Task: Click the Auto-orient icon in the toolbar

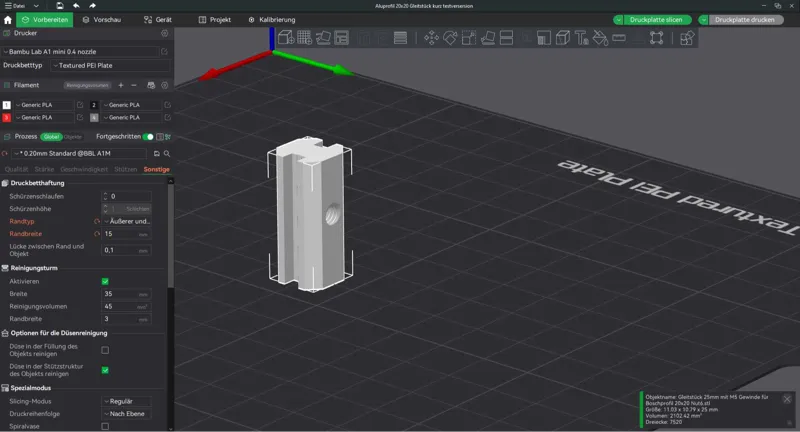Action: pyautogui.click(x=323, y=38)
